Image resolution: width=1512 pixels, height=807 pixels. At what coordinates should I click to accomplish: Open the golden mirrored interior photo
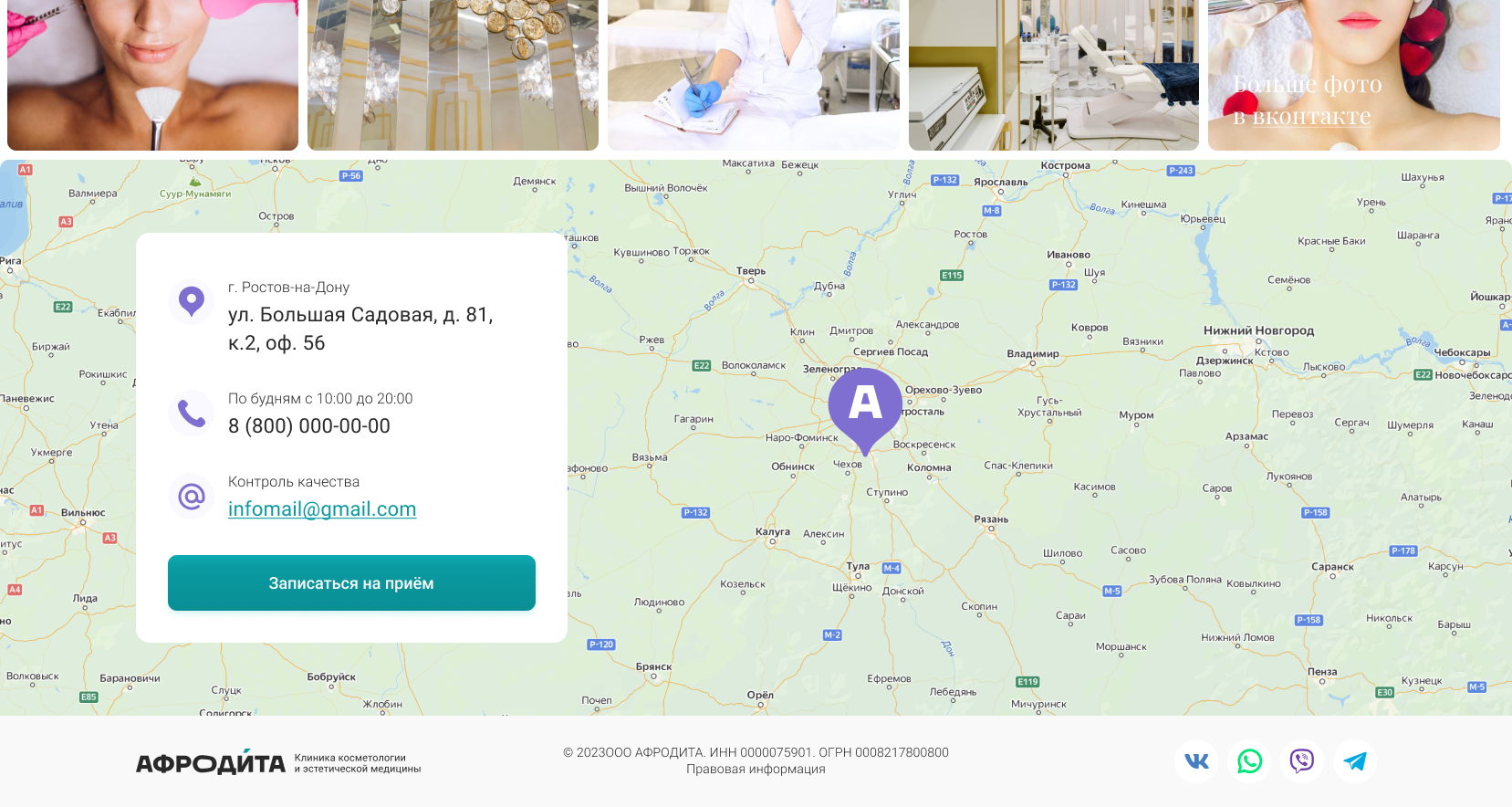click(x=453, y=75)
